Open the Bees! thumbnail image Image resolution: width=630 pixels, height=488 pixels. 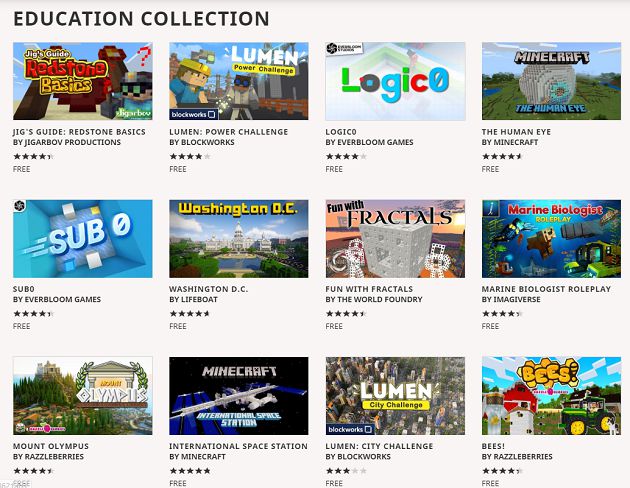pos(551,396)
